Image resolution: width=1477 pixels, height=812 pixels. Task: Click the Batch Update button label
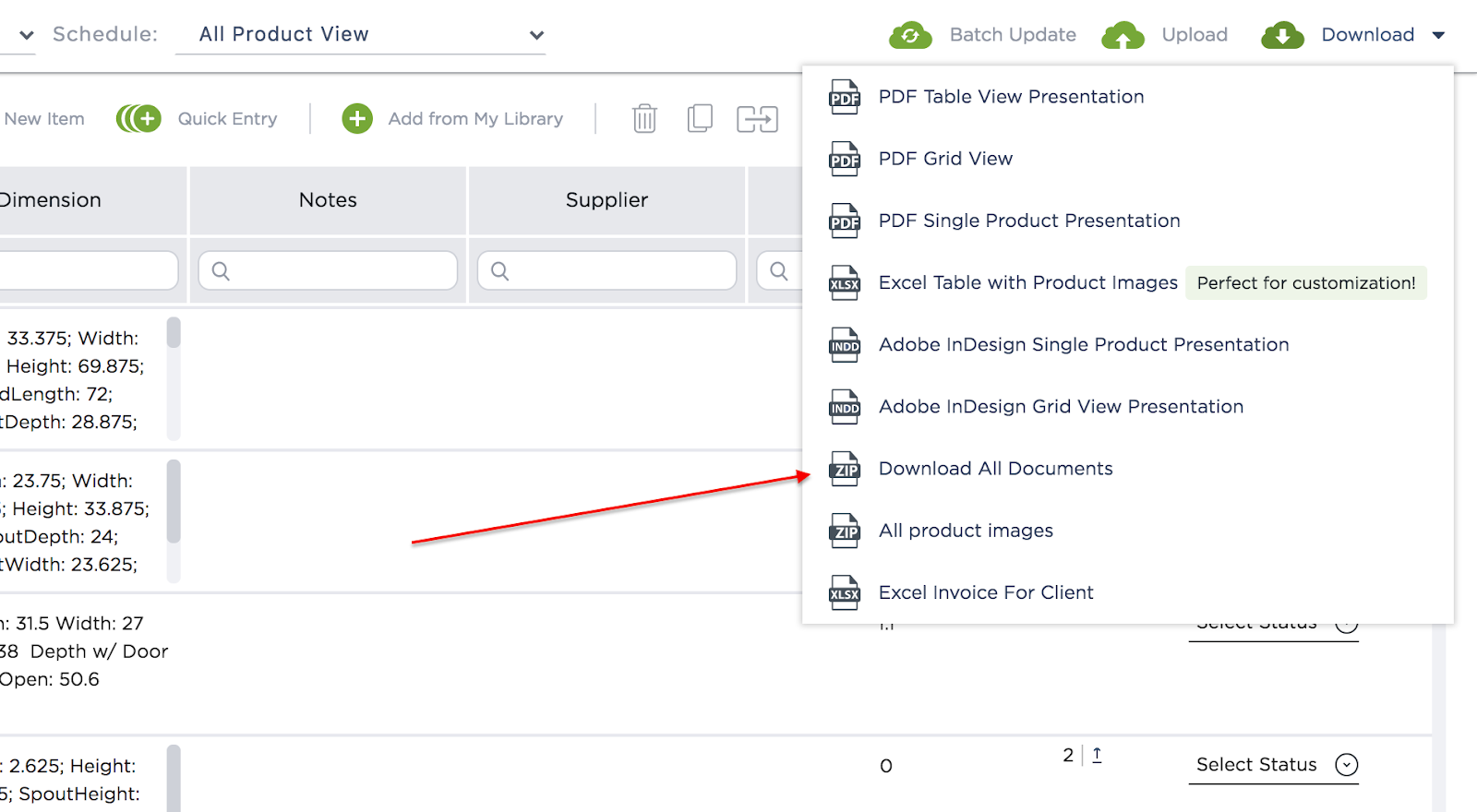tap(1013, 35)
